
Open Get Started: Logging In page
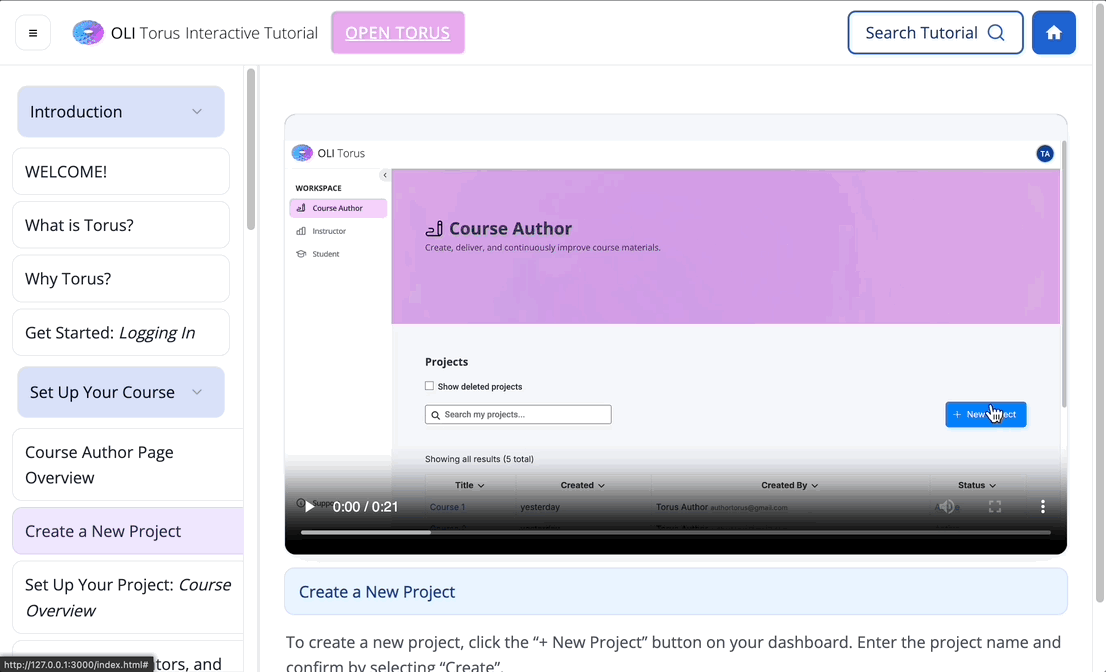(x=121, y=332)
